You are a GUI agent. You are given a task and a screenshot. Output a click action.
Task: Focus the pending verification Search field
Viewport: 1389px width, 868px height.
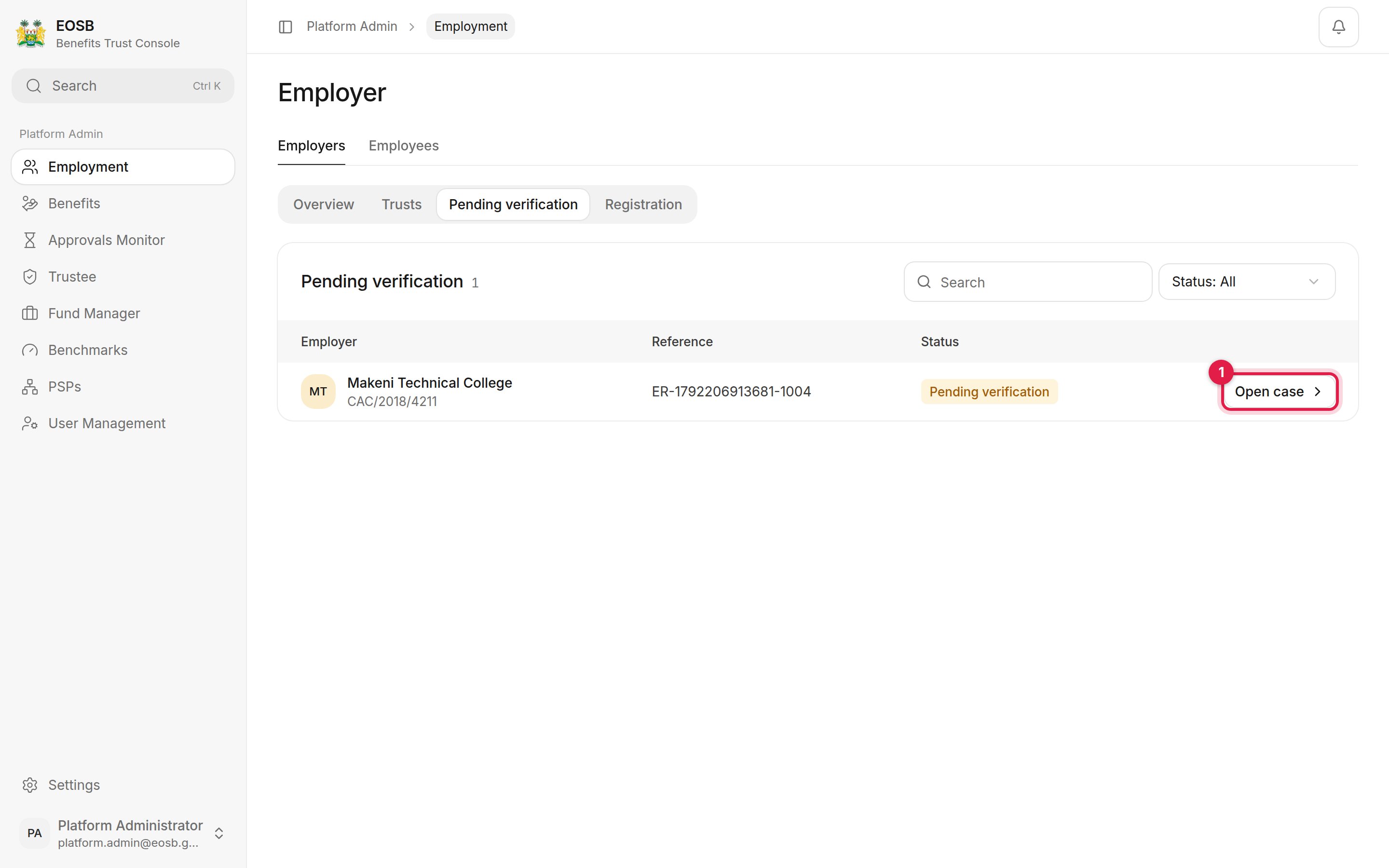point(1027,282)
